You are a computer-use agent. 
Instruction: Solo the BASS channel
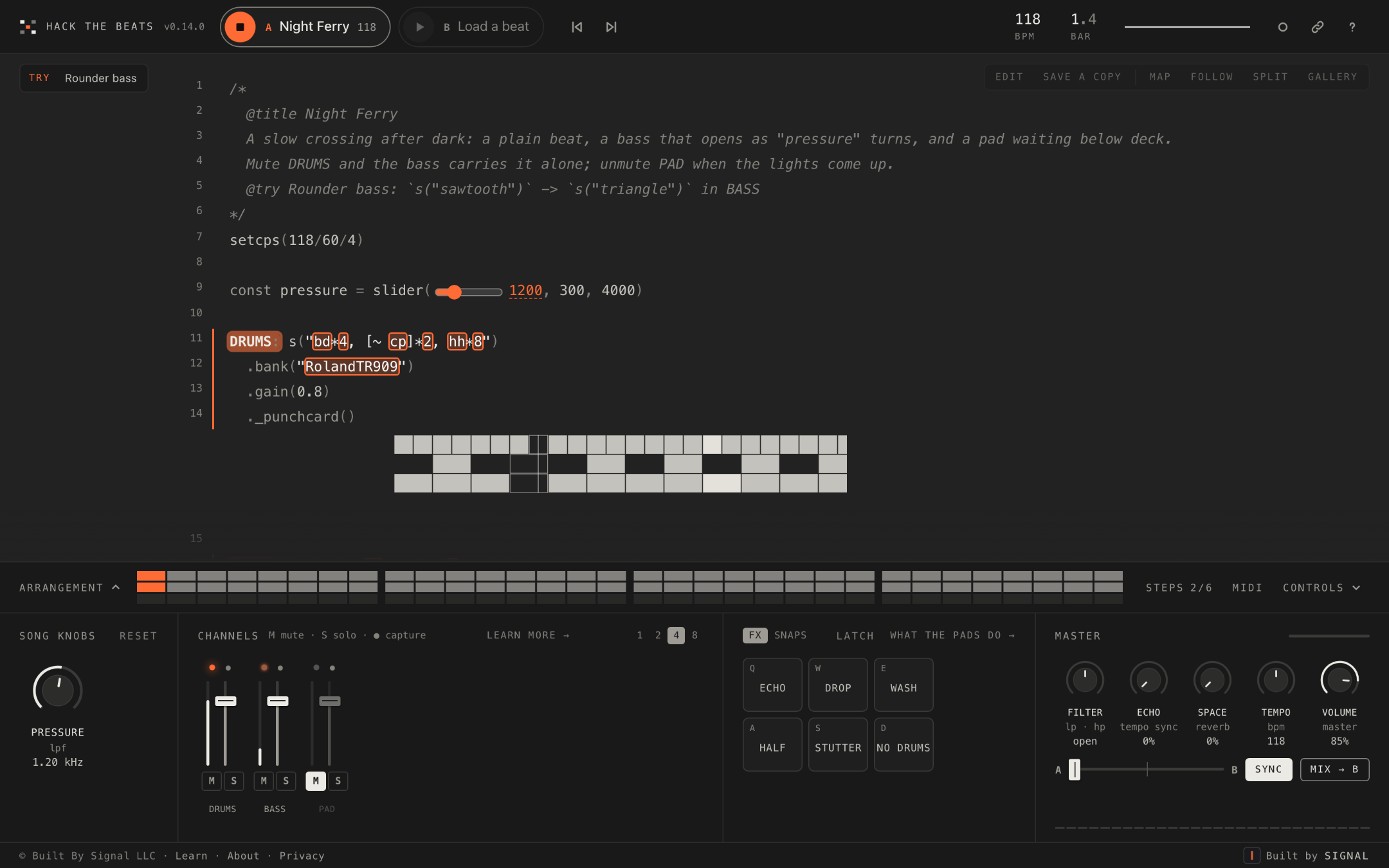point(286,781)
